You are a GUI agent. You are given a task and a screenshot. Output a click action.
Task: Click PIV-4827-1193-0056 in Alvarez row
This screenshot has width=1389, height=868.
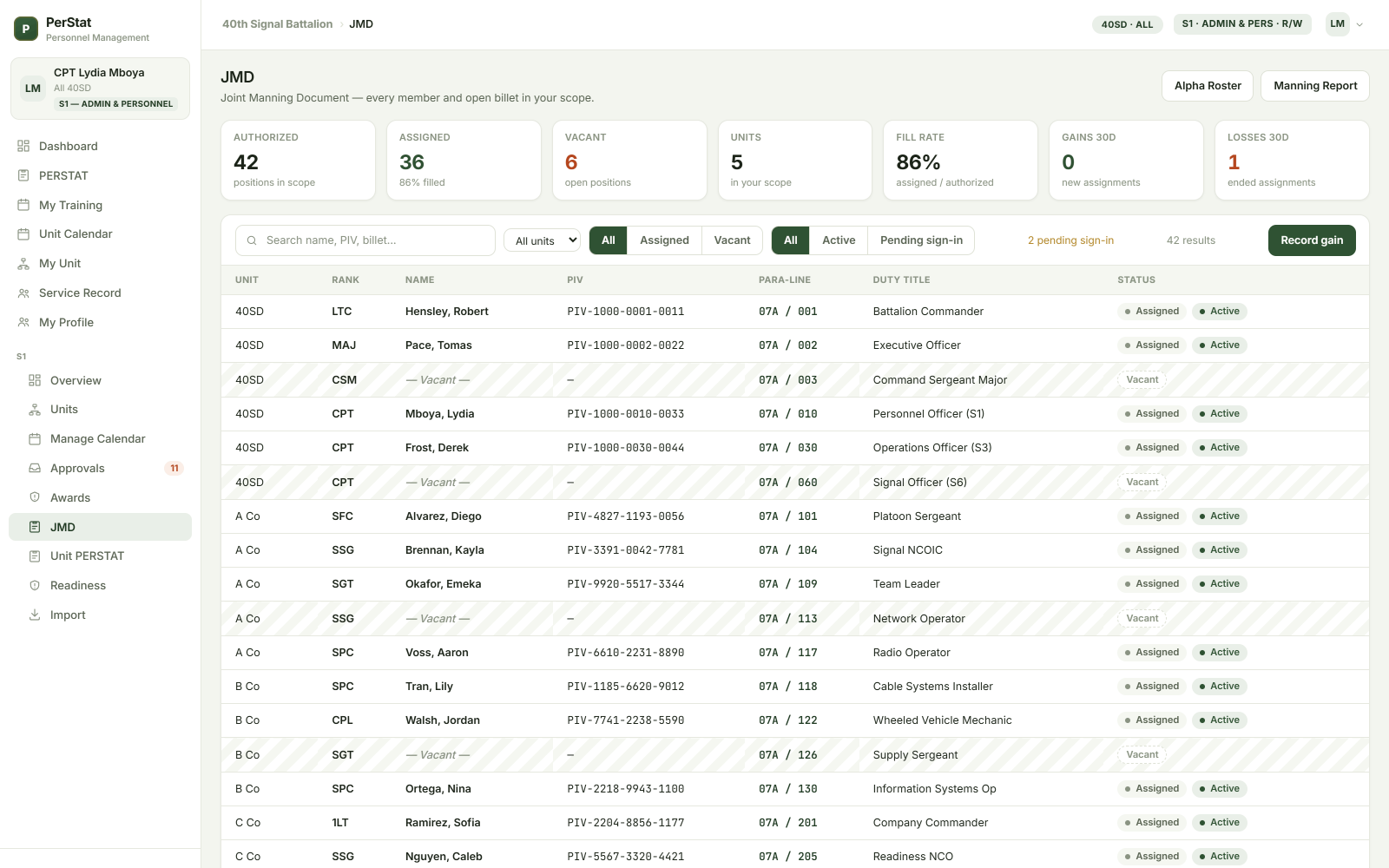point(625,516)
